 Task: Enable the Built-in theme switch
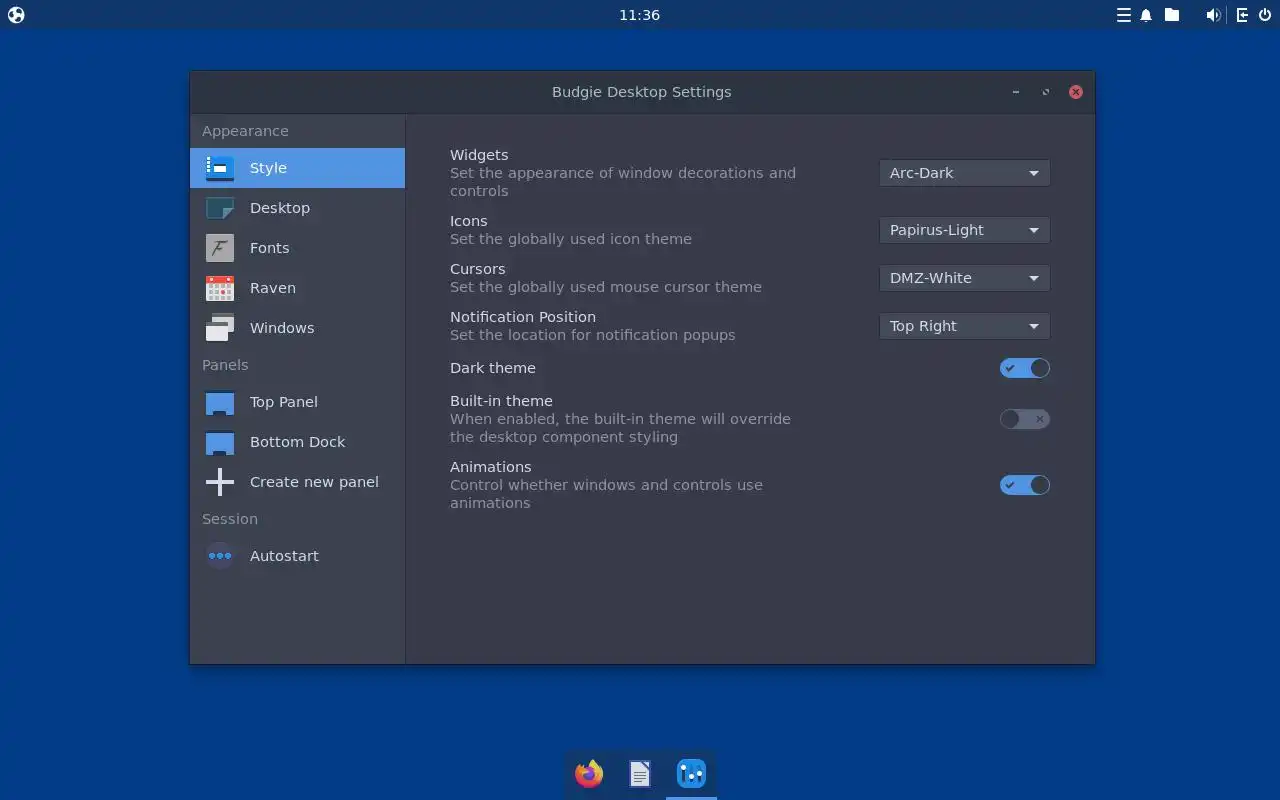click(x=1024, y=419)
